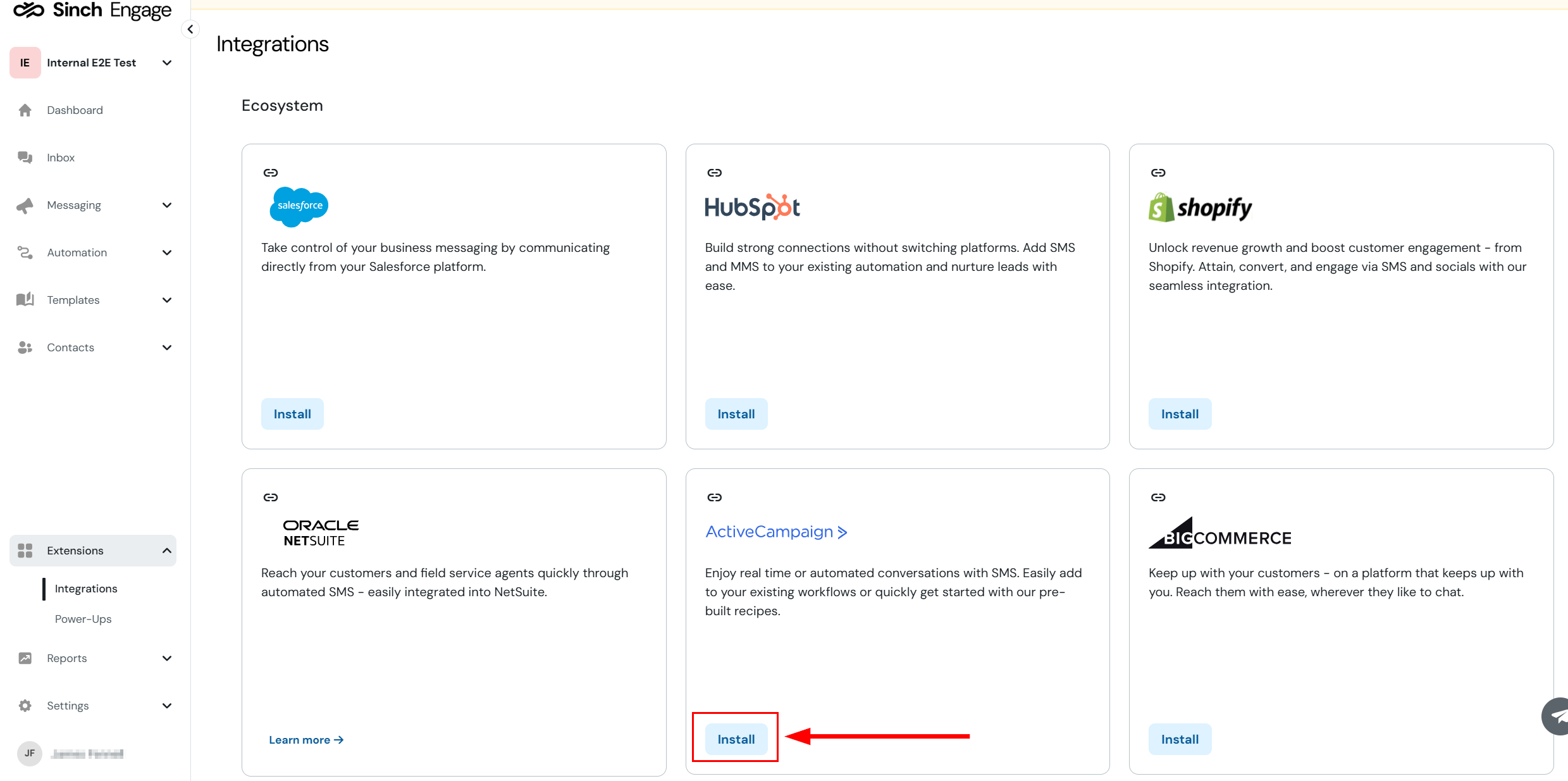Screen dimensions: 1568x781
Task: Click the Inbox chat bubbles icon
Action: (25, 158)
